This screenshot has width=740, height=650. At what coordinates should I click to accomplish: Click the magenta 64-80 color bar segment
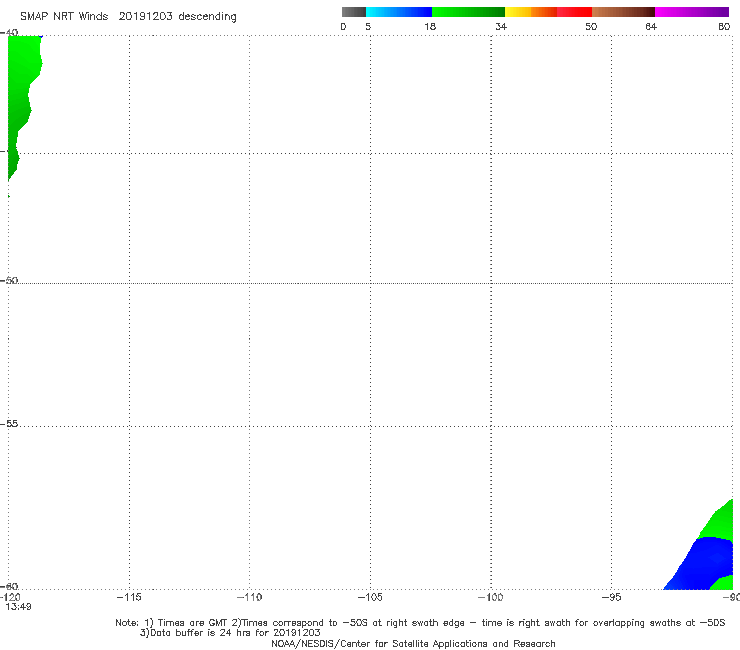[692, 12]
